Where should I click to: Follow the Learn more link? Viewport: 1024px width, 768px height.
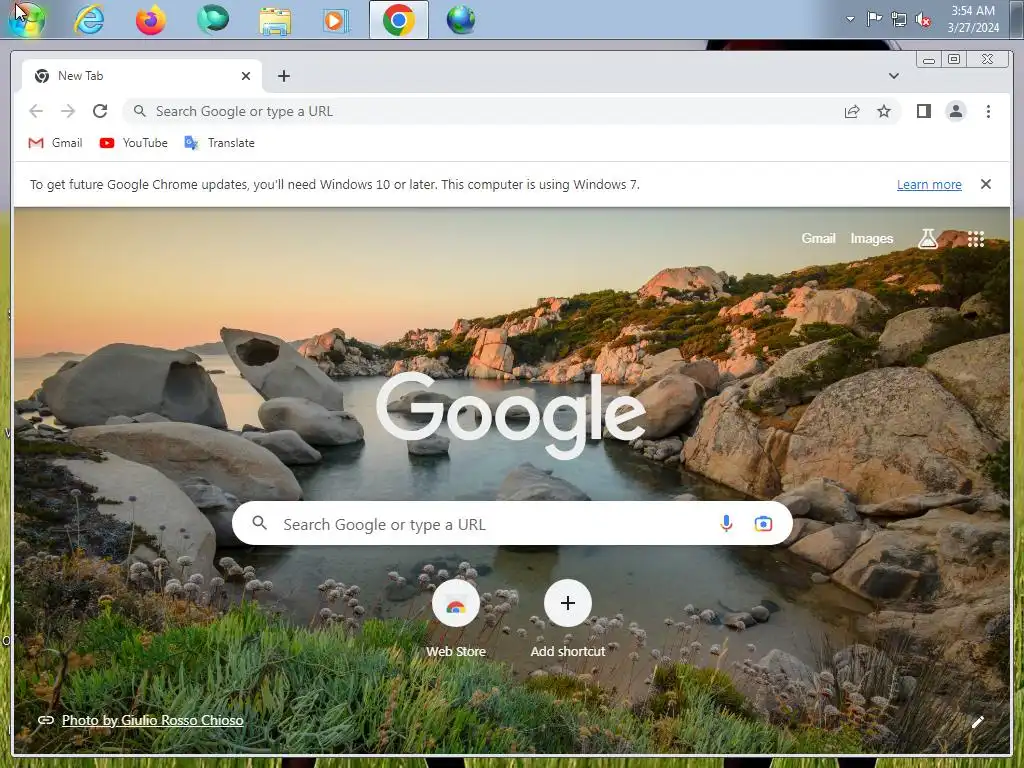point(929,185)
